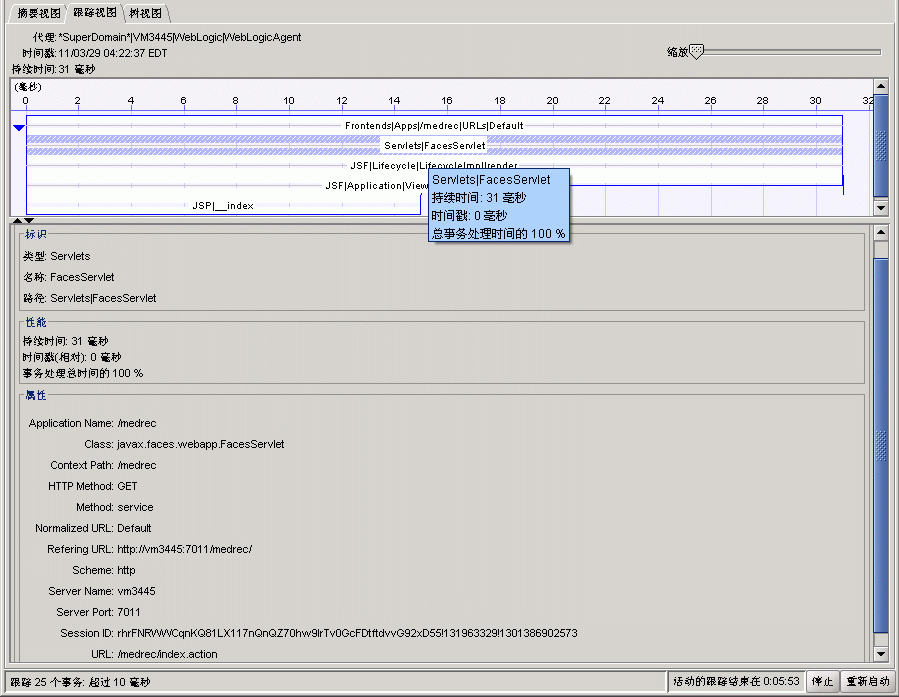Expand the trace pane with the down splitter arrow

(29, 220)
